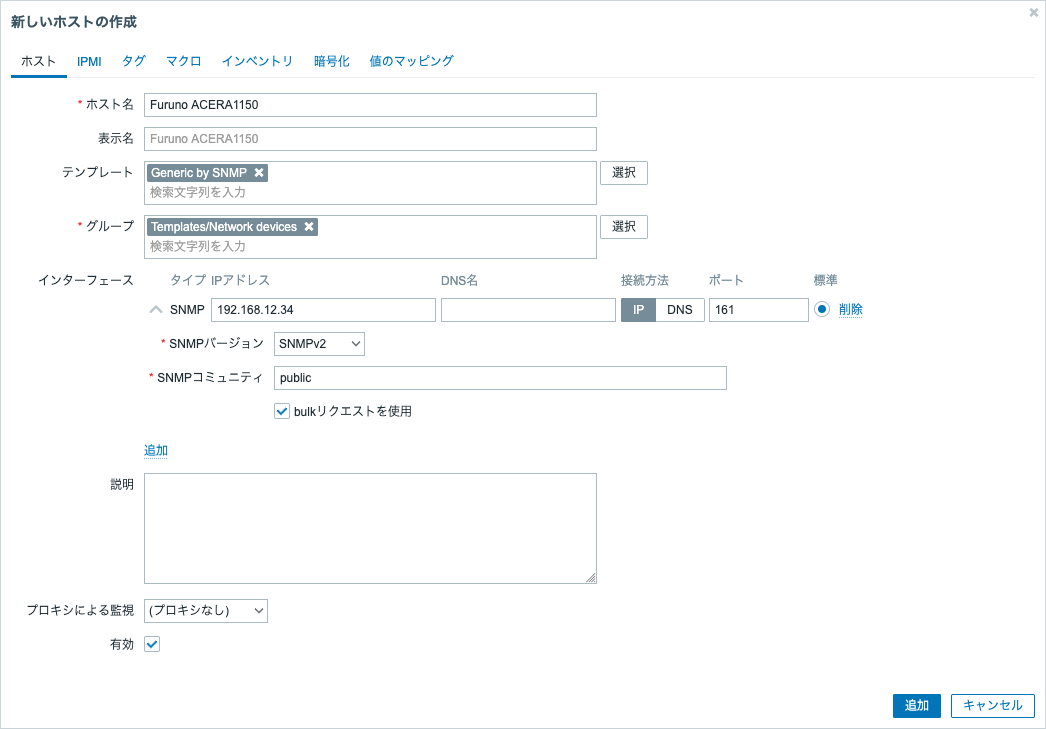This screenshot has height=729, width=1046.
Task: Toggle the 有効 checkbox
Action: 152,644
